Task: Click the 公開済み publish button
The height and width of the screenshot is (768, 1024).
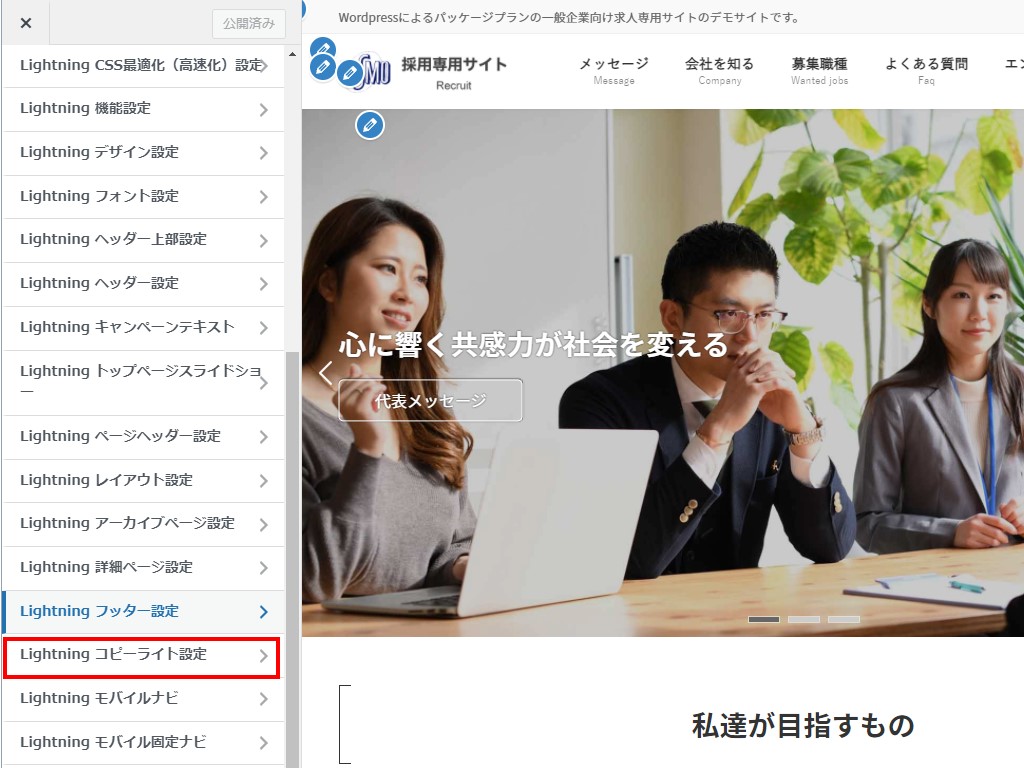Action: (x=249, y=23)
